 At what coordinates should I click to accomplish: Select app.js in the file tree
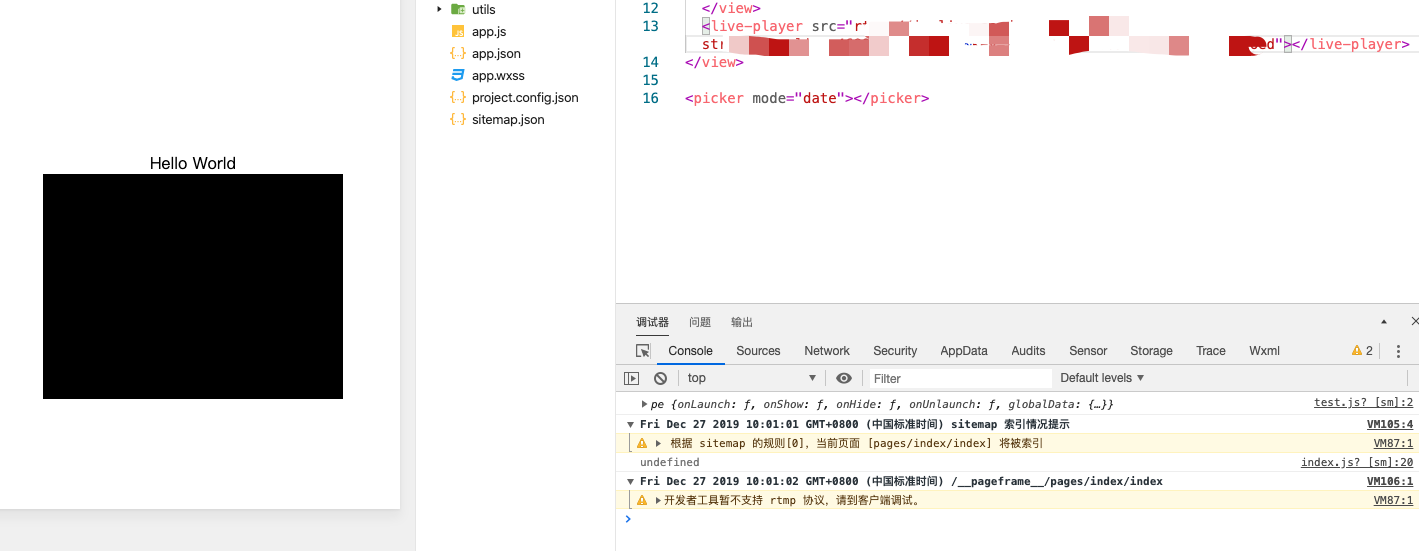click(489, 32)
